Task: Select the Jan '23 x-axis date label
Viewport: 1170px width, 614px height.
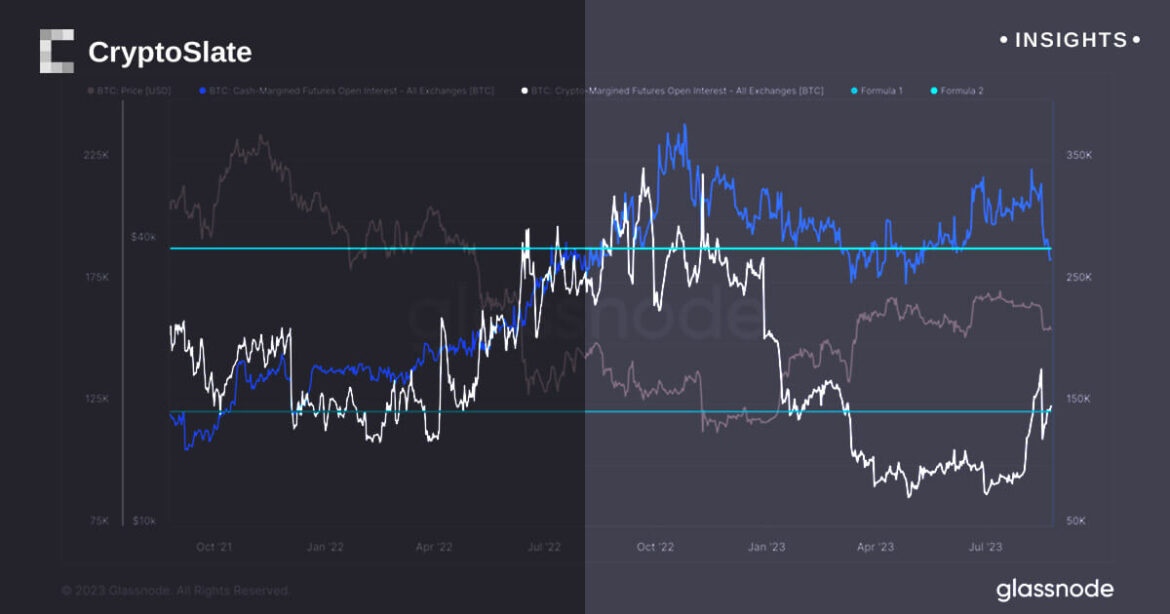Action: tap(767, 547)
